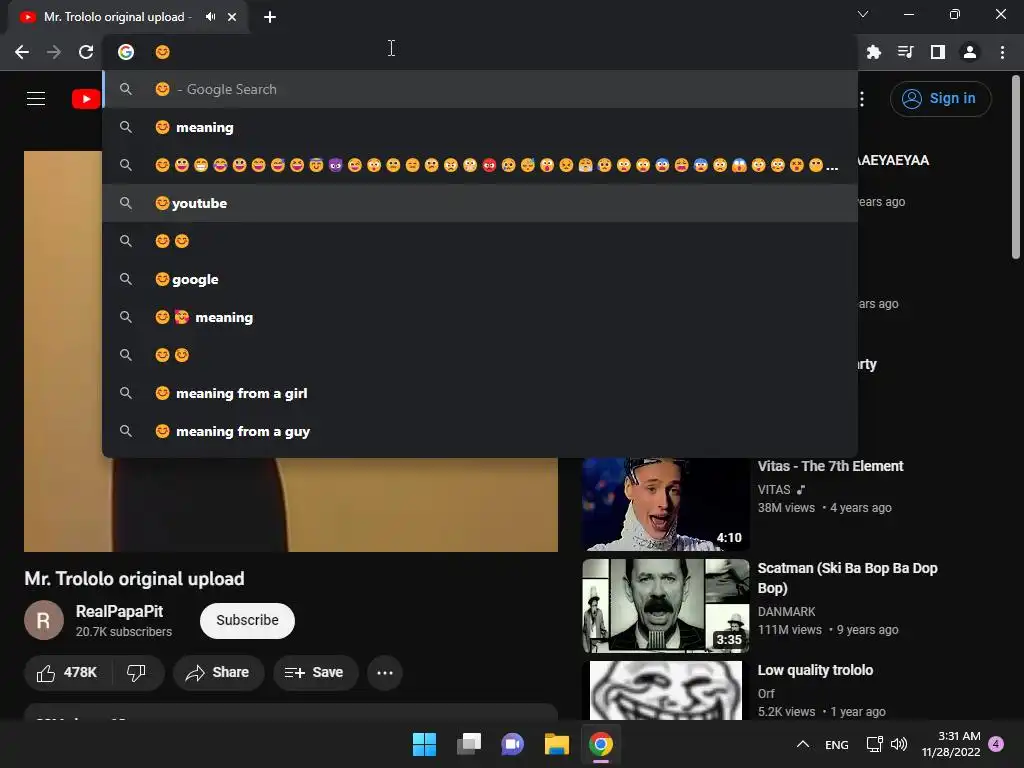This screenshot has width=1024, height=768.
Task: Click the paused video player area
Action: click(291, 504)
